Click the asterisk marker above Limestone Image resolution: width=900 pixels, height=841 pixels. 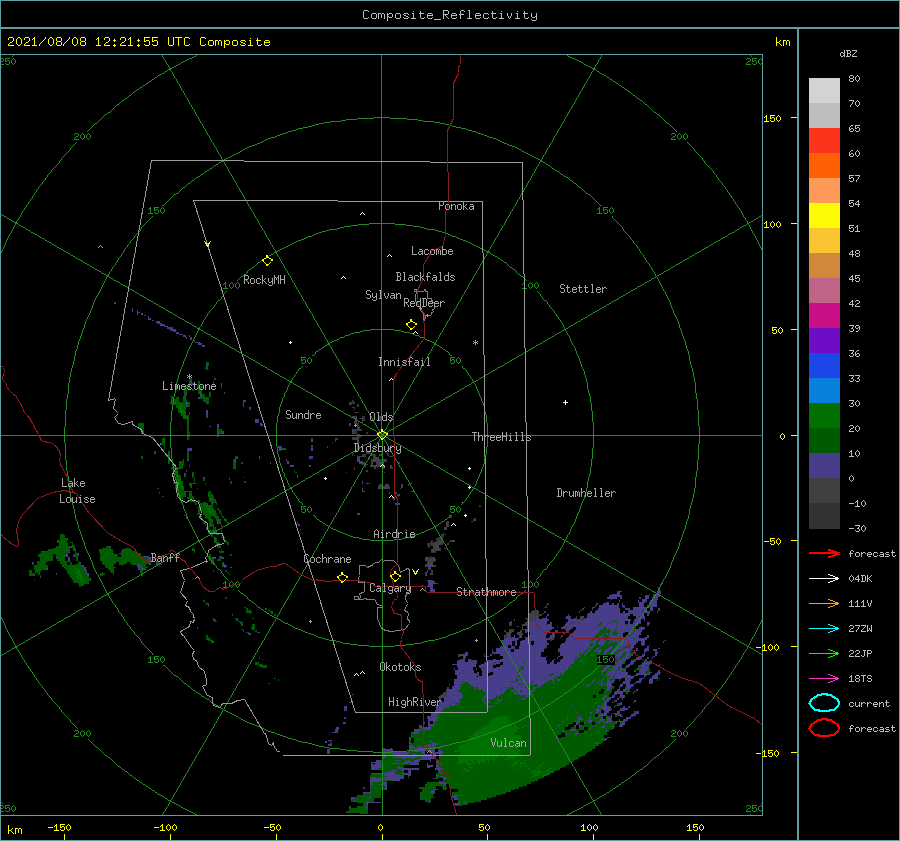189,377
